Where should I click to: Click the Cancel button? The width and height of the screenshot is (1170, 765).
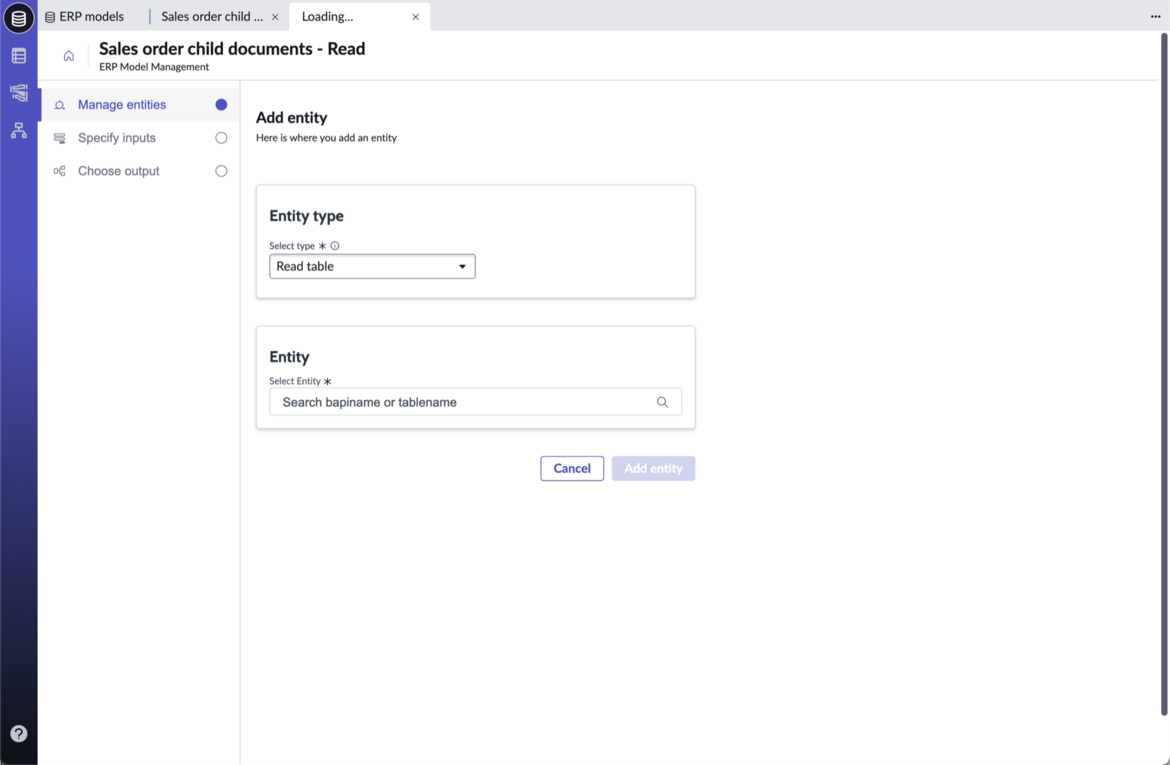tap(572, 469)
